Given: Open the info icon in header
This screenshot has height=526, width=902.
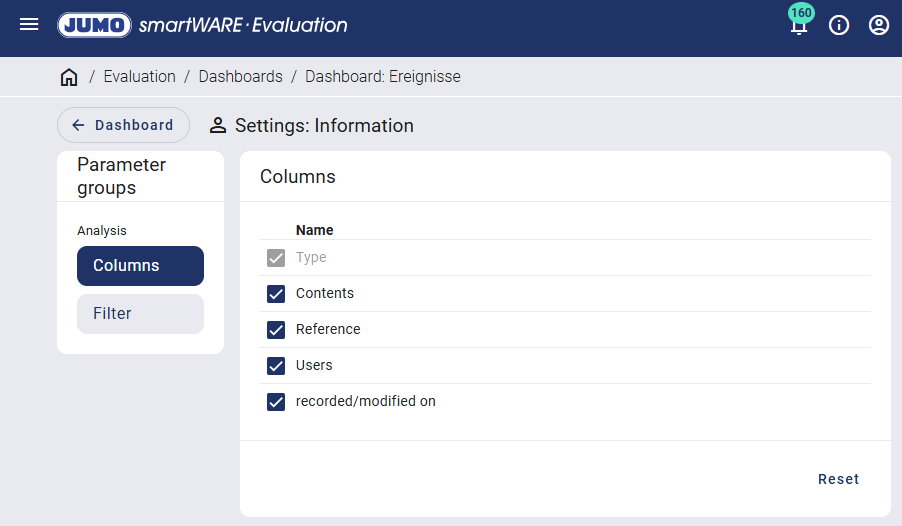Looking at the screenshot, I should 839,25.
